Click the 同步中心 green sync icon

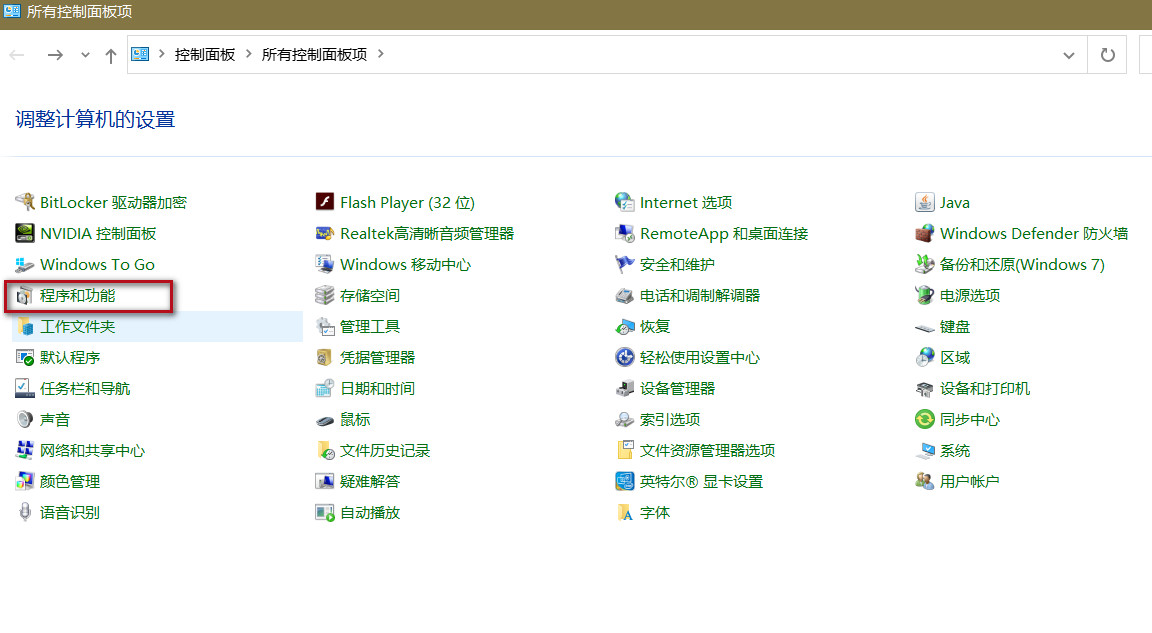[x=924, y=419]
